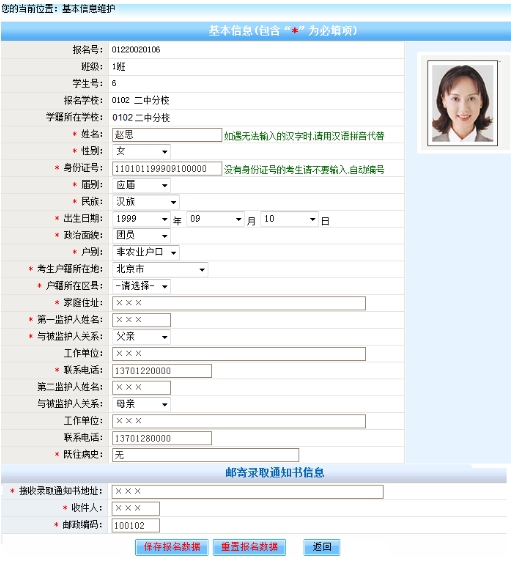
Task: Open 户别 dropdown showing 非农业户口
Action: tap(146, 252)
